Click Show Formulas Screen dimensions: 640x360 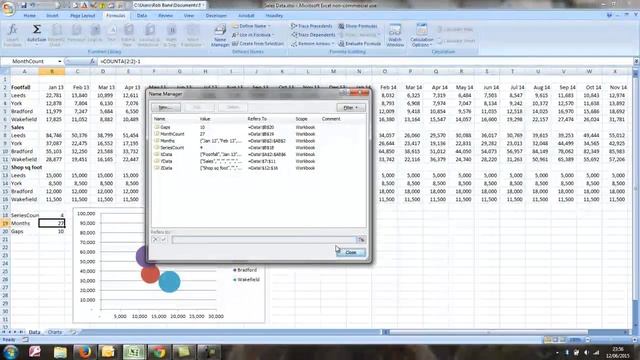[x=358, y=26]
